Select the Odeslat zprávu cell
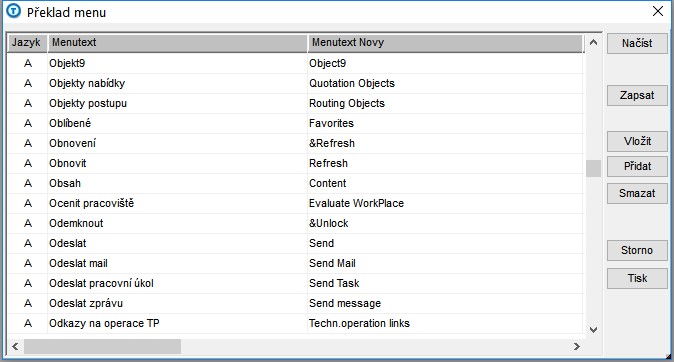 tap(177, 303)
